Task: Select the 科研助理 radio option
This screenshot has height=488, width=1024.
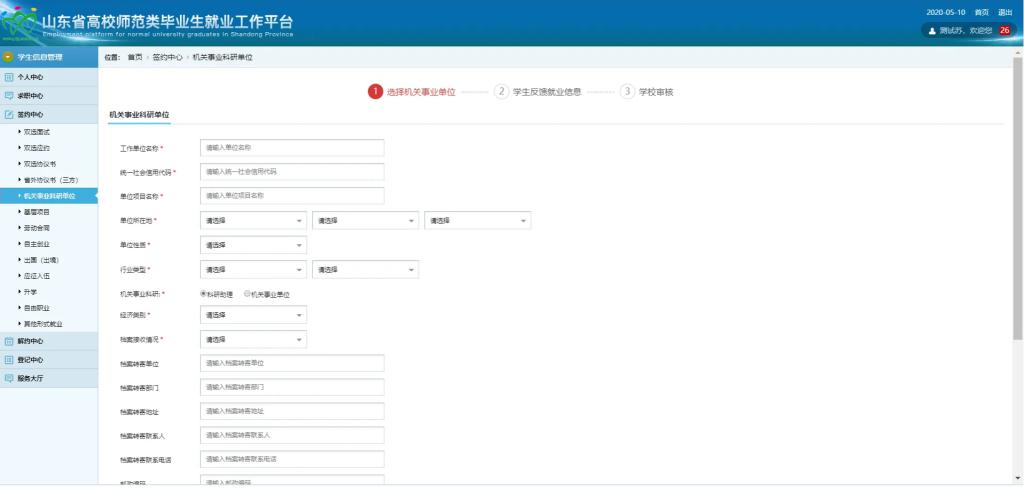Action: pyautogui.click(x=203, y=293)
